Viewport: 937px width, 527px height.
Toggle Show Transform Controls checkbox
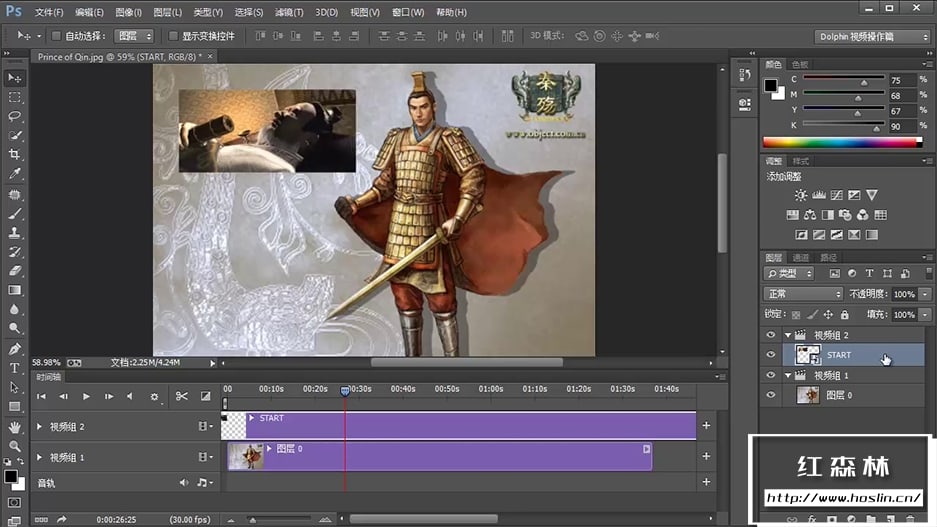pyautogui.click(x=173, y=36)
